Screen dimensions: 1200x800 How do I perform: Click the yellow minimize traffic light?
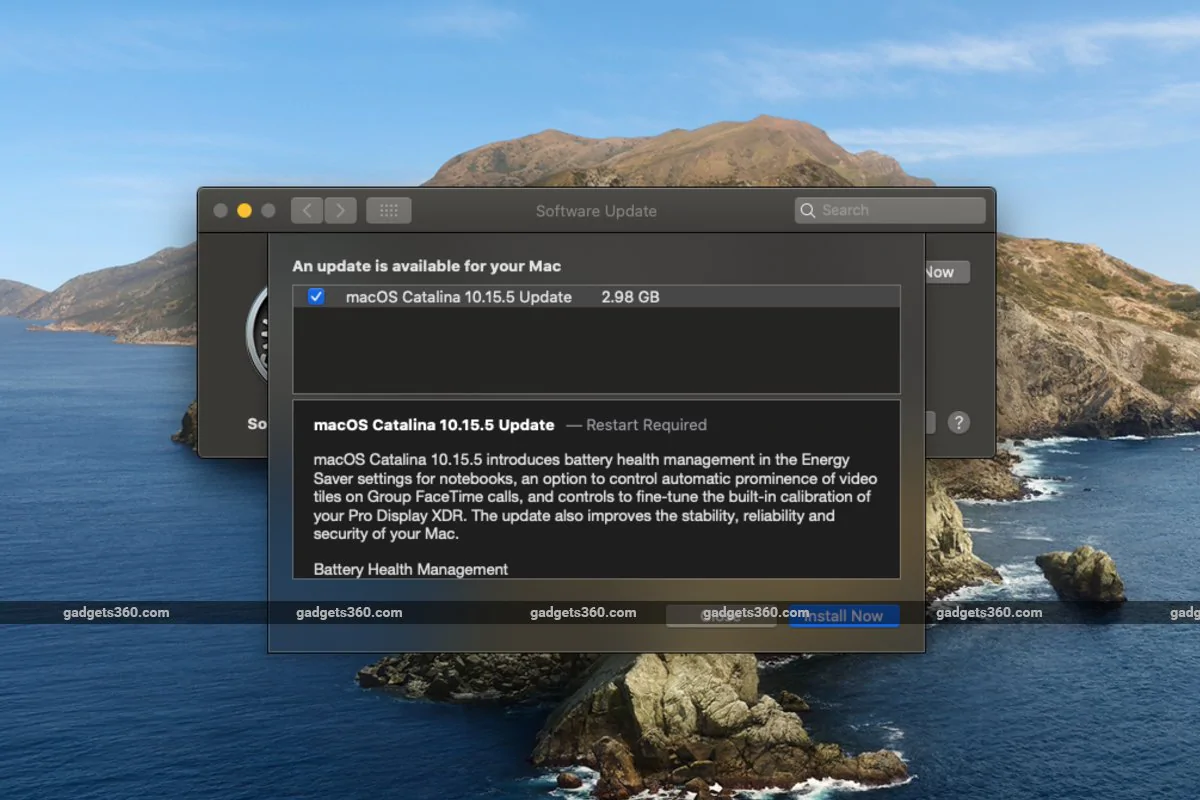tap(244, 210)
